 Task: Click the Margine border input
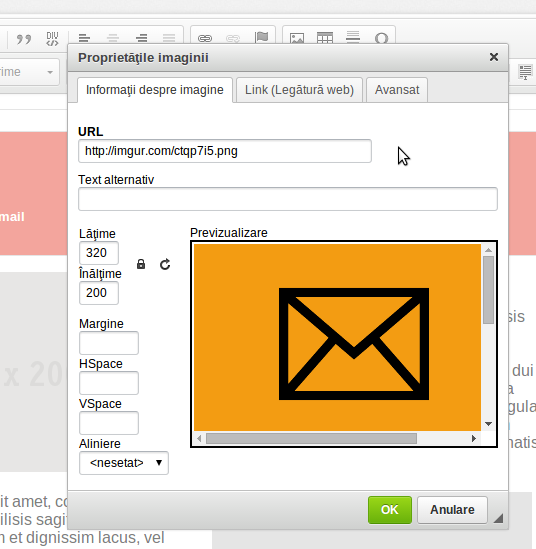click(x=109, y=343)
